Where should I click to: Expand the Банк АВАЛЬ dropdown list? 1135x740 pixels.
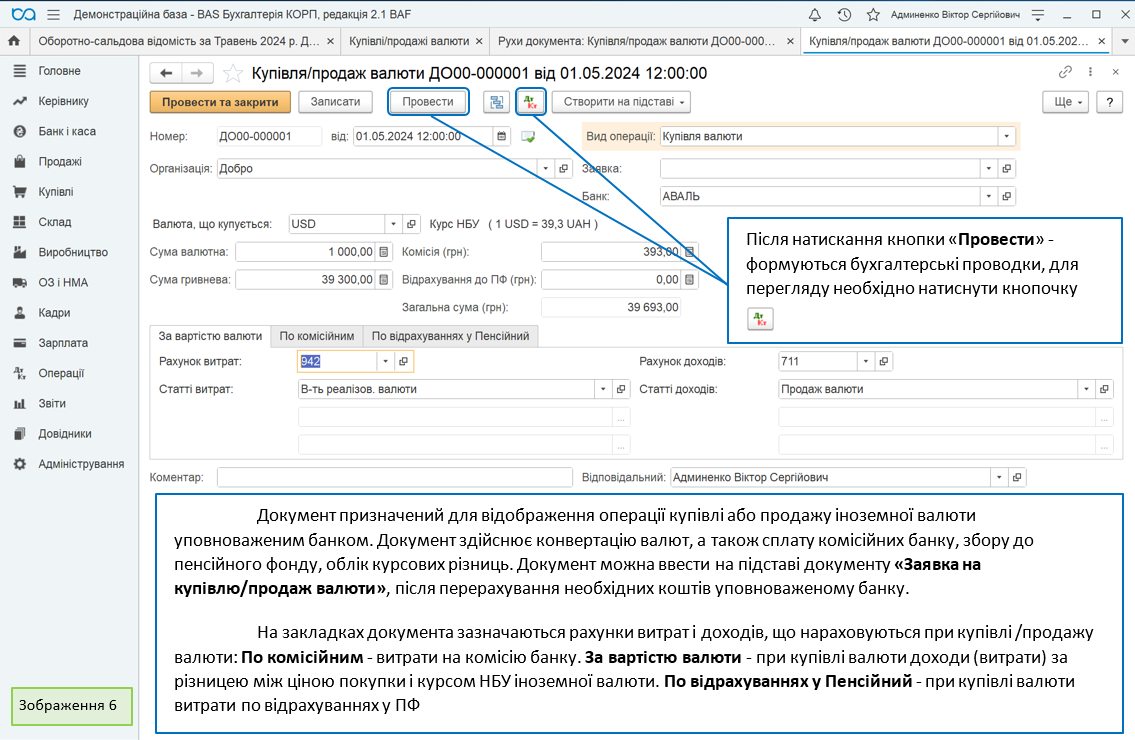pos(988,196)
